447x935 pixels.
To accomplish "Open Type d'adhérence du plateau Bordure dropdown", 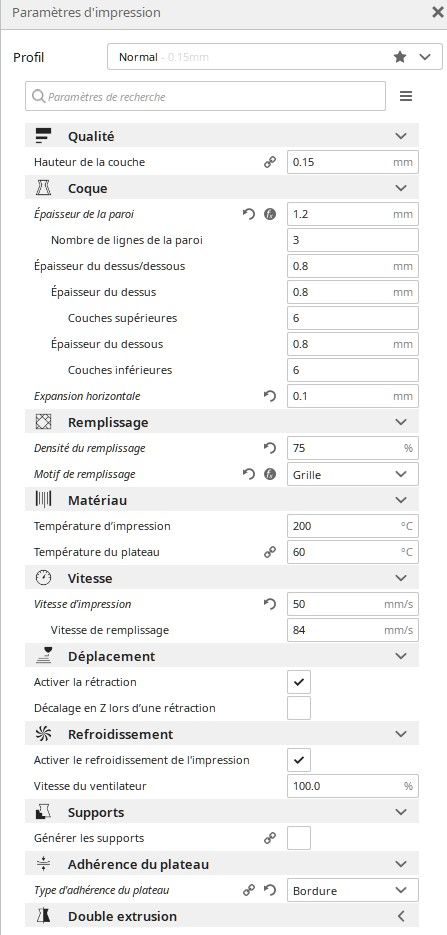I will click(353, 890).
